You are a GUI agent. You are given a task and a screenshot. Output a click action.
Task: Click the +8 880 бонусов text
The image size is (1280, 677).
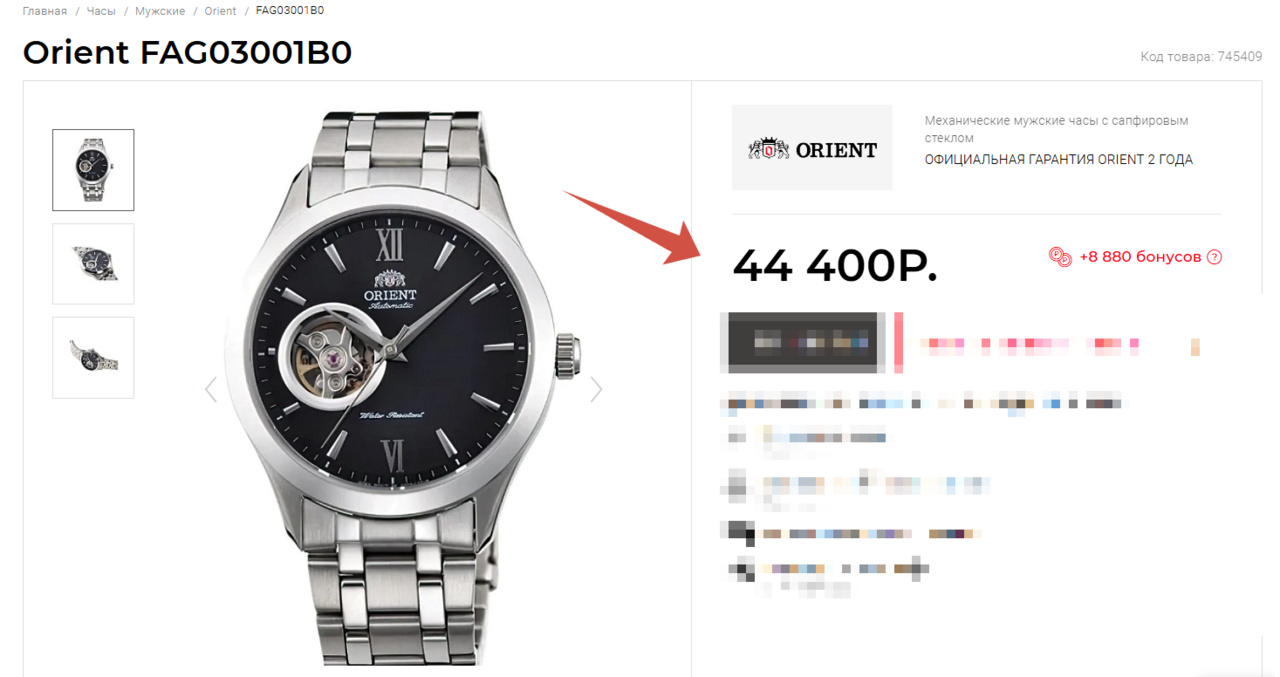(x=1140, y=257)
